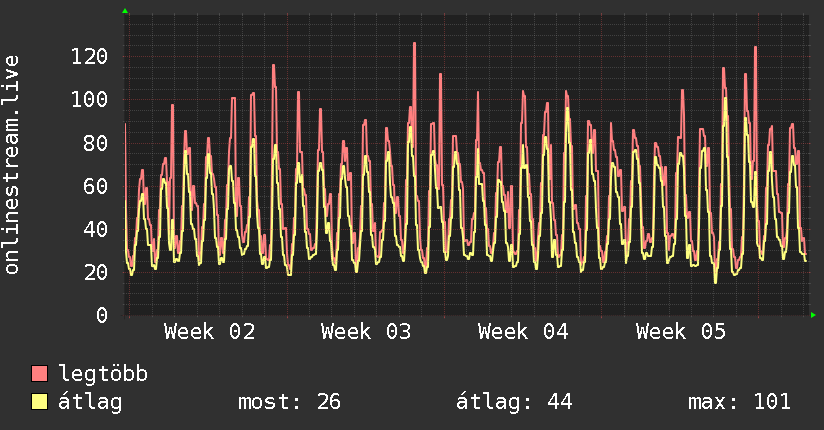Image resolution: width=824 pixels, height=430 pixels.
Task: Click the yellow átlag legend swatch
Action: coord(39,402)
